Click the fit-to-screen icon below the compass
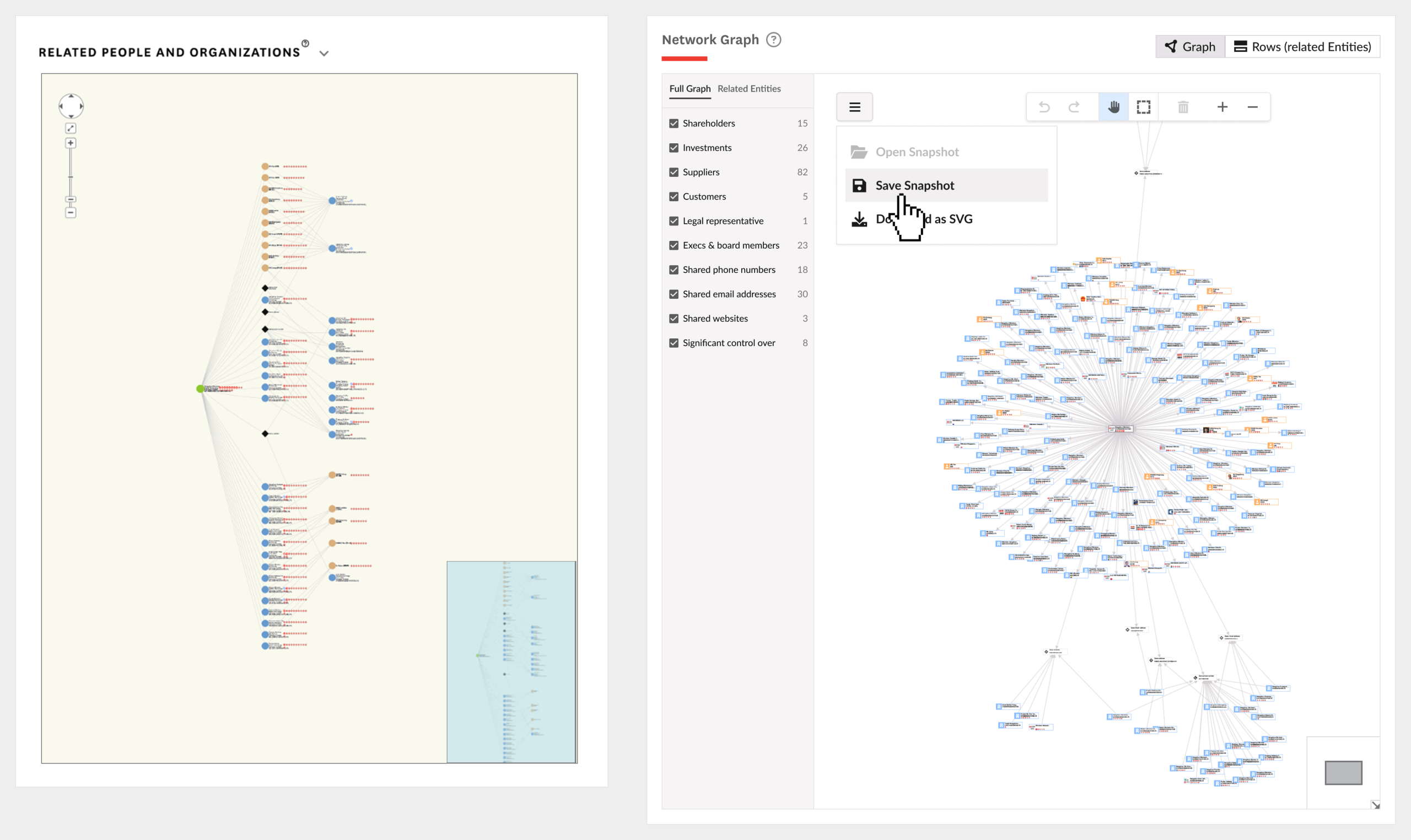Viewport: 1411px width, 840px height. [x=71, y=128]
